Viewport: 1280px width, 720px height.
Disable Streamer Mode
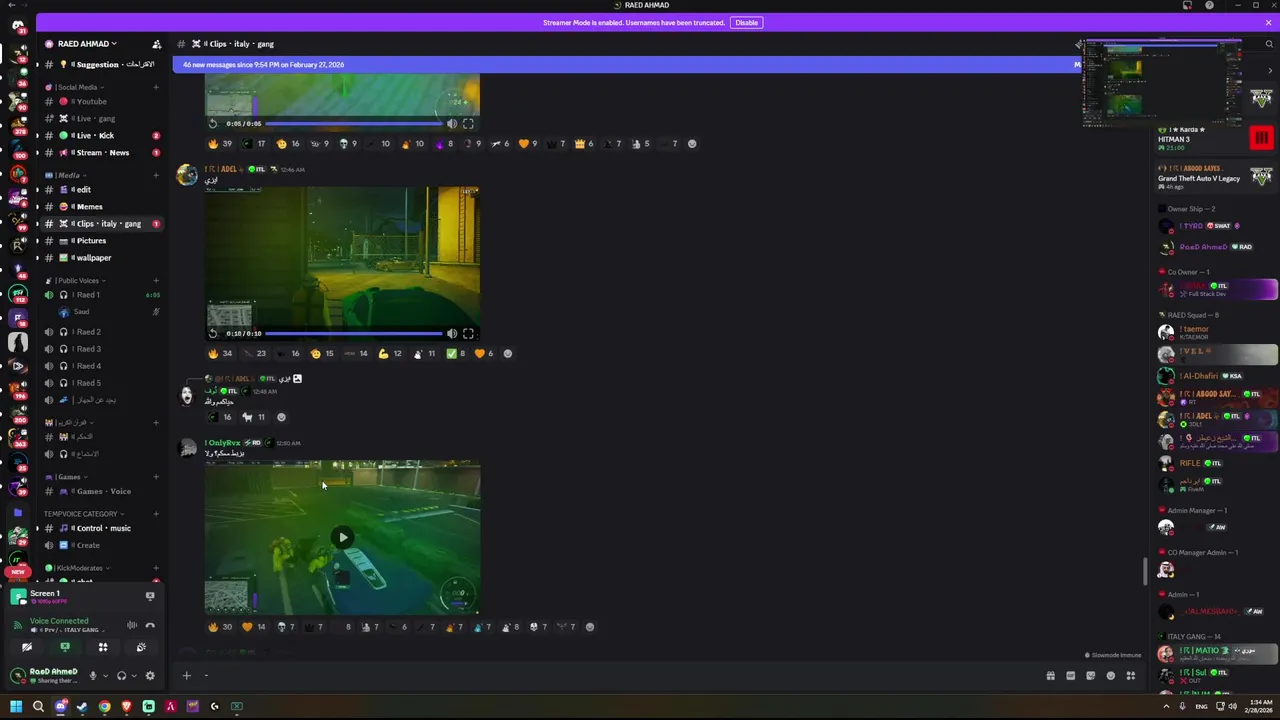[747, 22]
